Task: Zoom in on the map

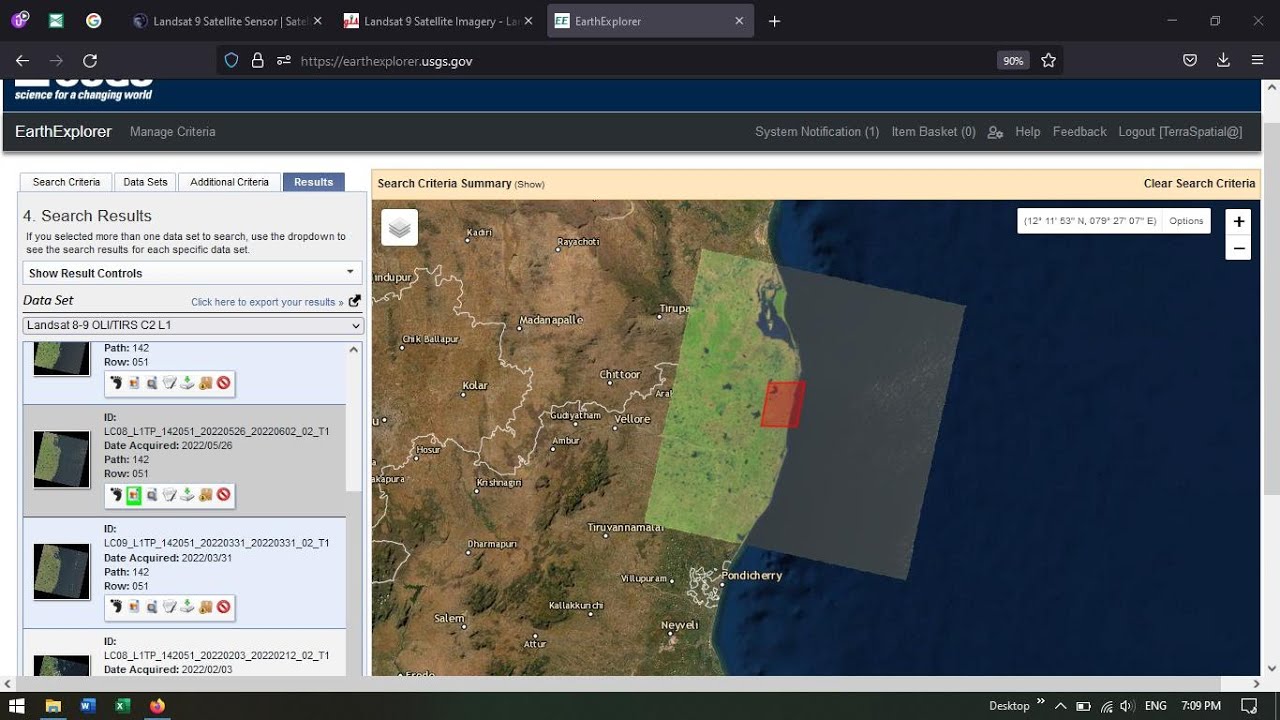Action: coord(1238,222)
